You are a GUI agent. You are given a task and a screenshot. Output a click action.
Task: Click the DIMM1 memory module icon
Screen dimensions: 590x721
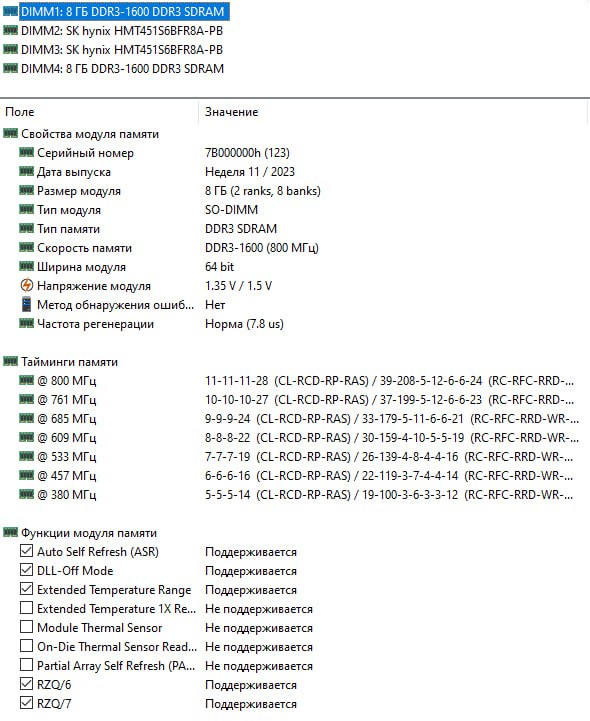pos(10,11)
